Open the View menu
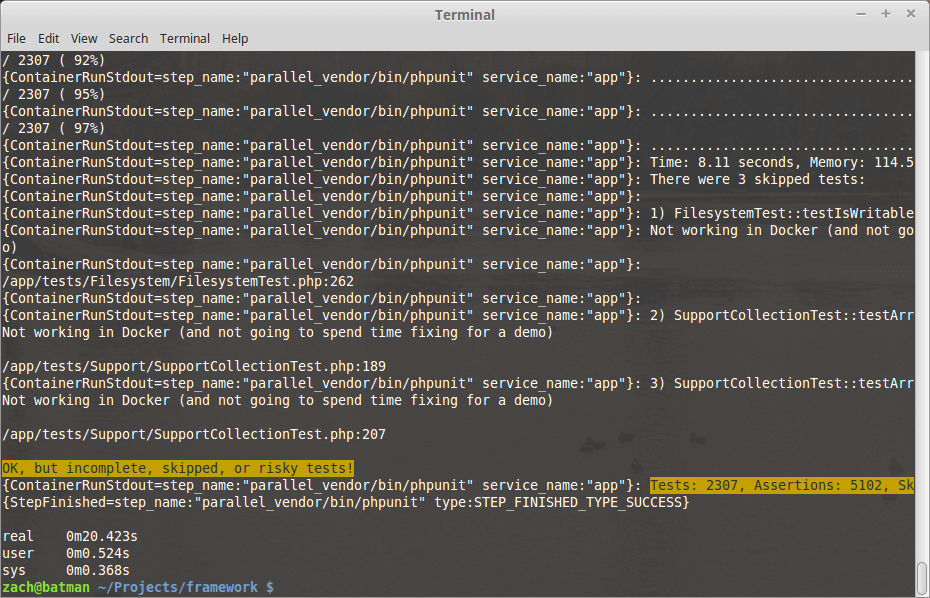Viewport: 930px width, 598px height. [x=83, y=38]
